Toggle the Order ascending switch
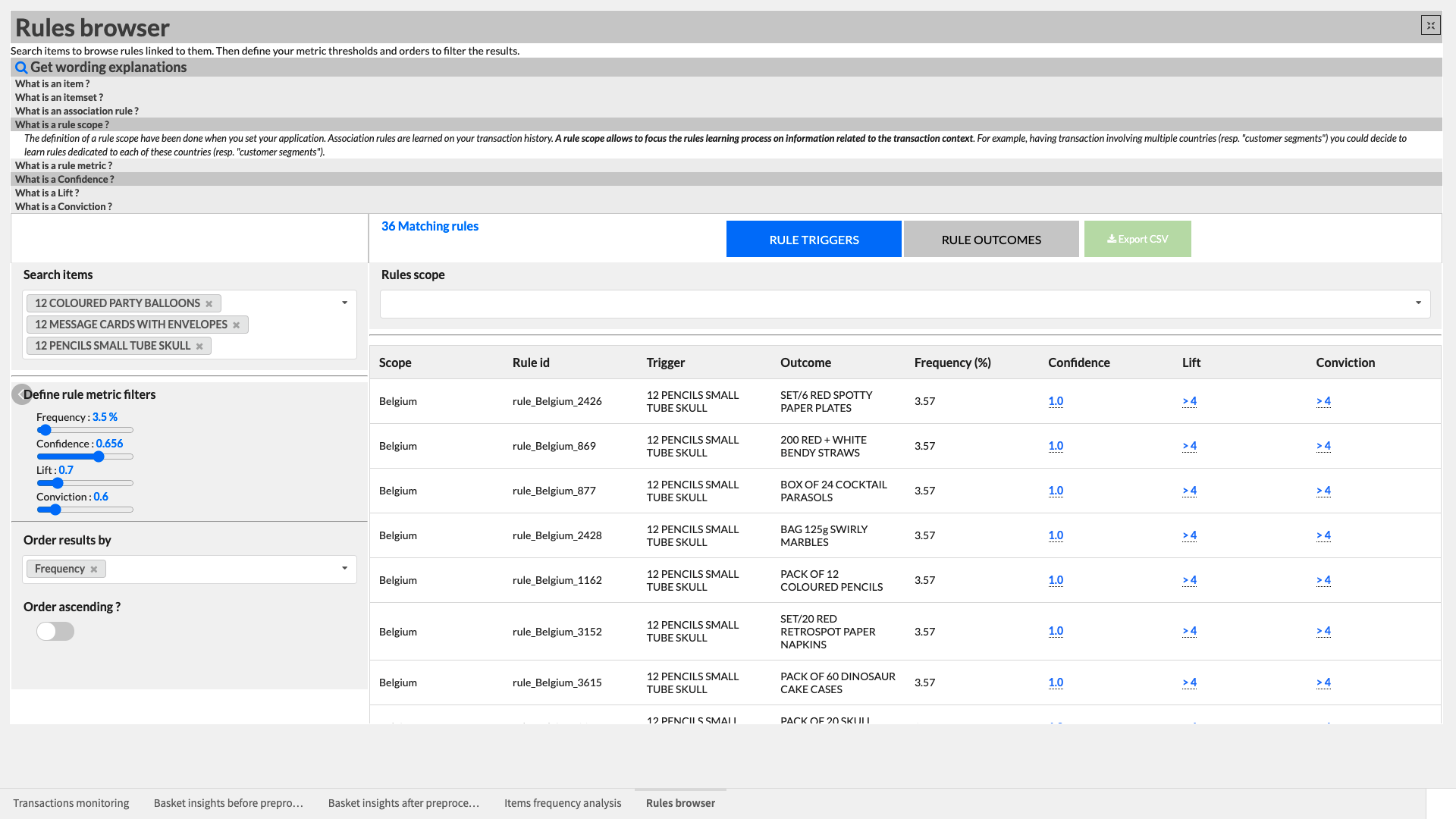This screenshot has height=819, width=1456. (55, 631)
